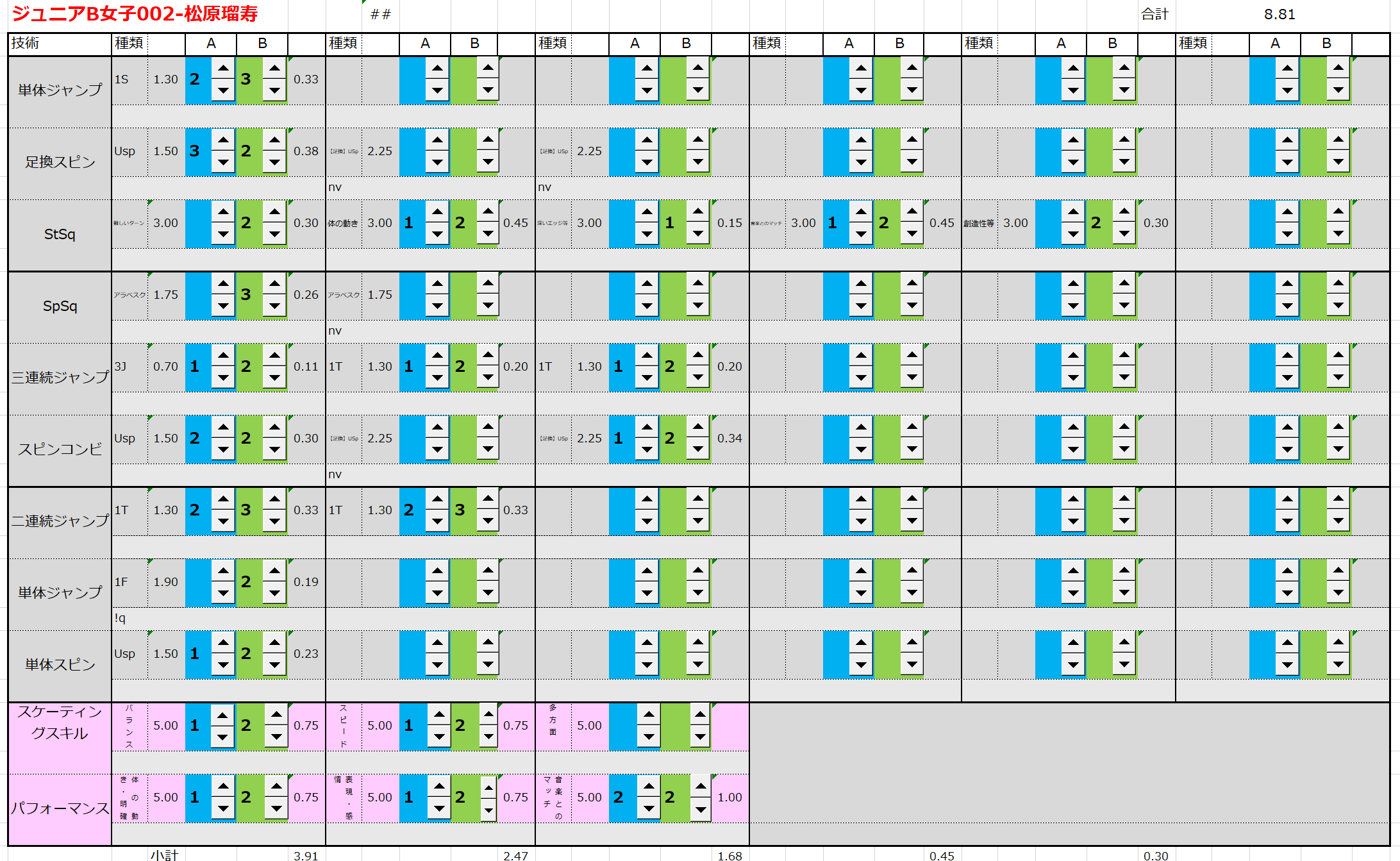Click up arrow for Usp 1.50 足換スピン judge A
This screenshot has width=1400, height=861.
pos(223,140)
